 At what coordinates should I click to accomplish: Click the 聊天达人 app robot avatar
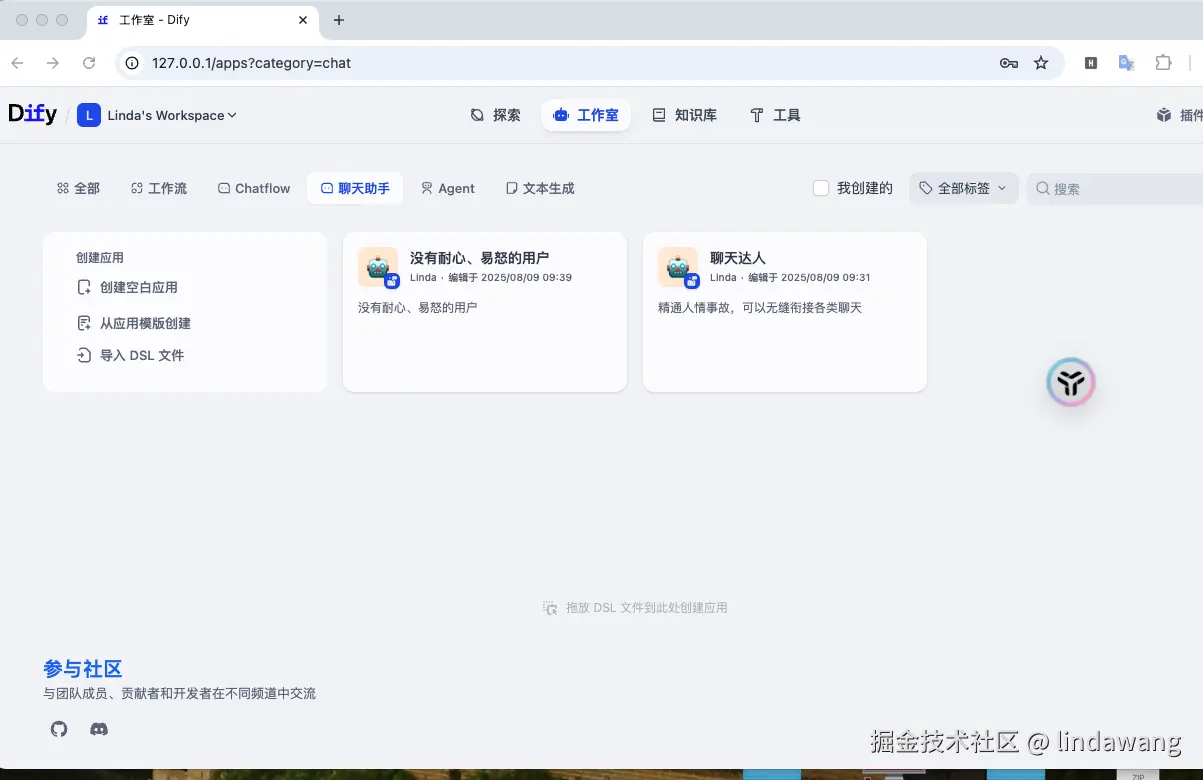pos(677,267)
